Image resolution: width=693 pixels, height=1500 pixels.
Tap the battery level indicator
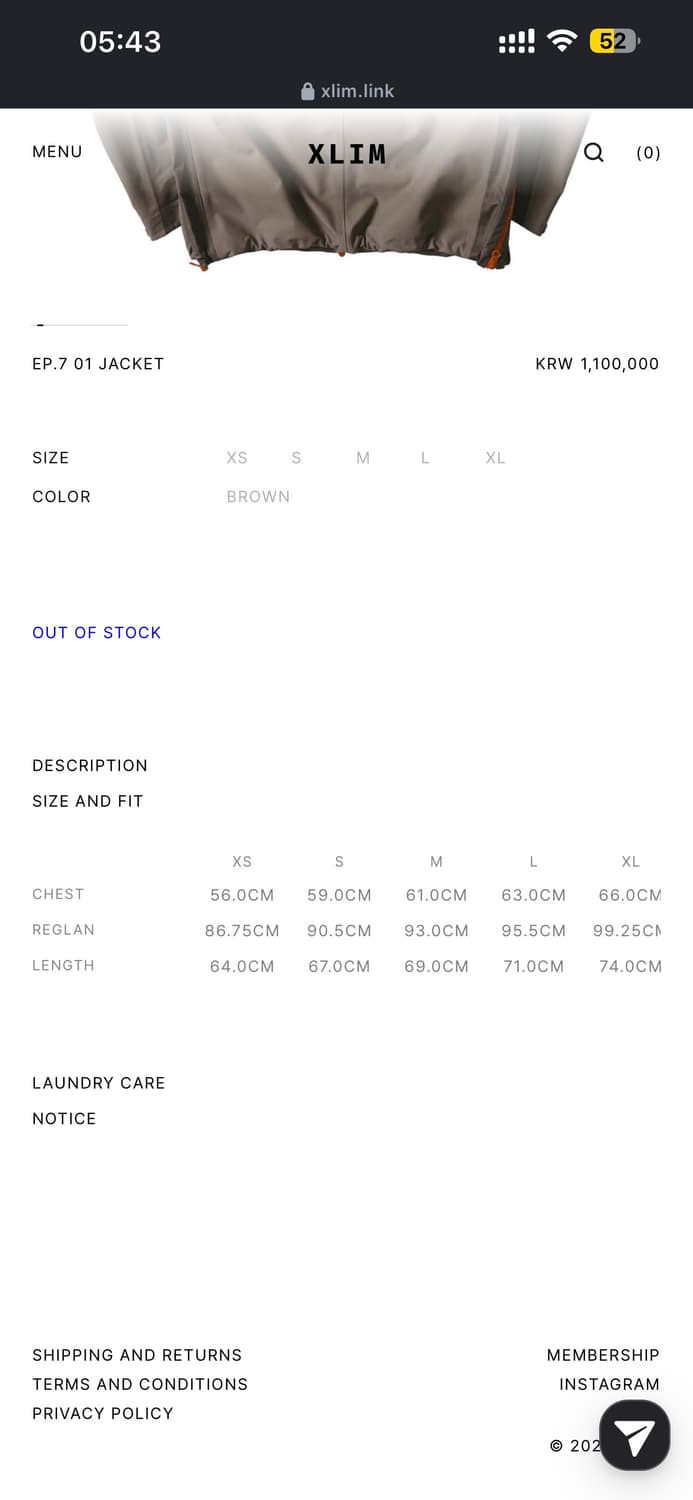click(x=614, y=41)
